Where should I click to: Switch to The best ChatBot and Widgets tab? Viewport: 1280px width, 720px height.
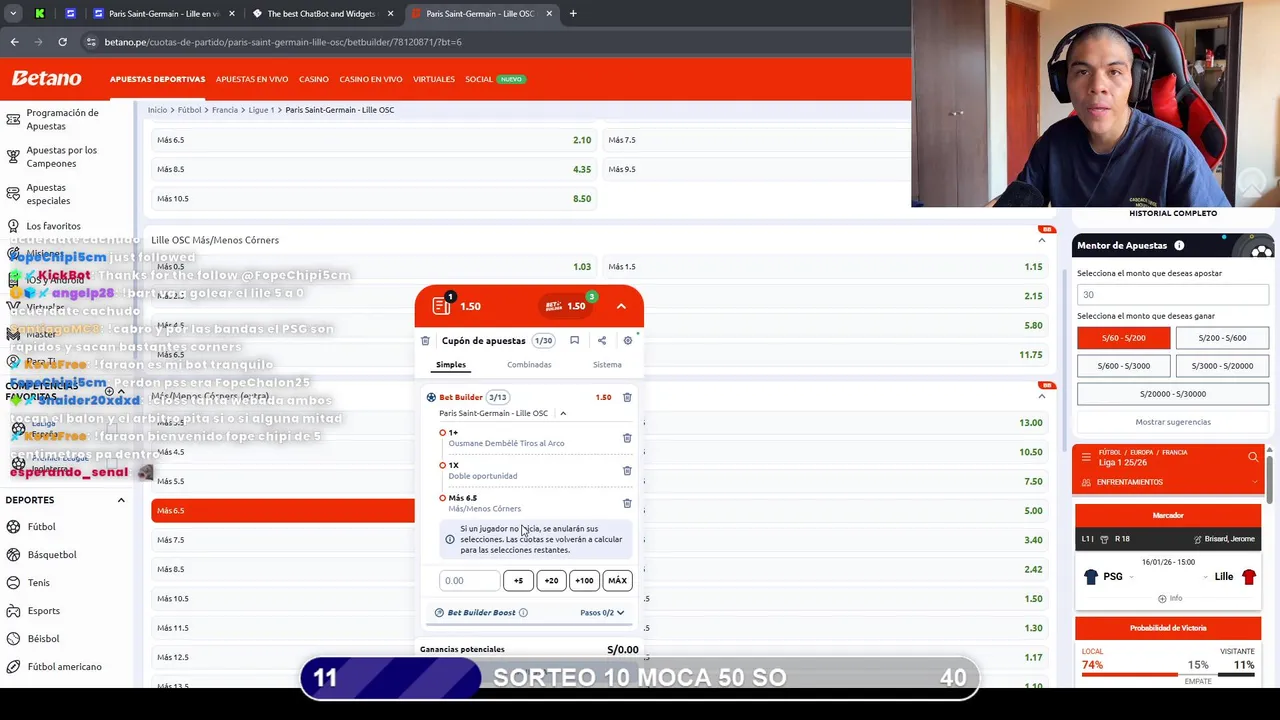[320, 14]
